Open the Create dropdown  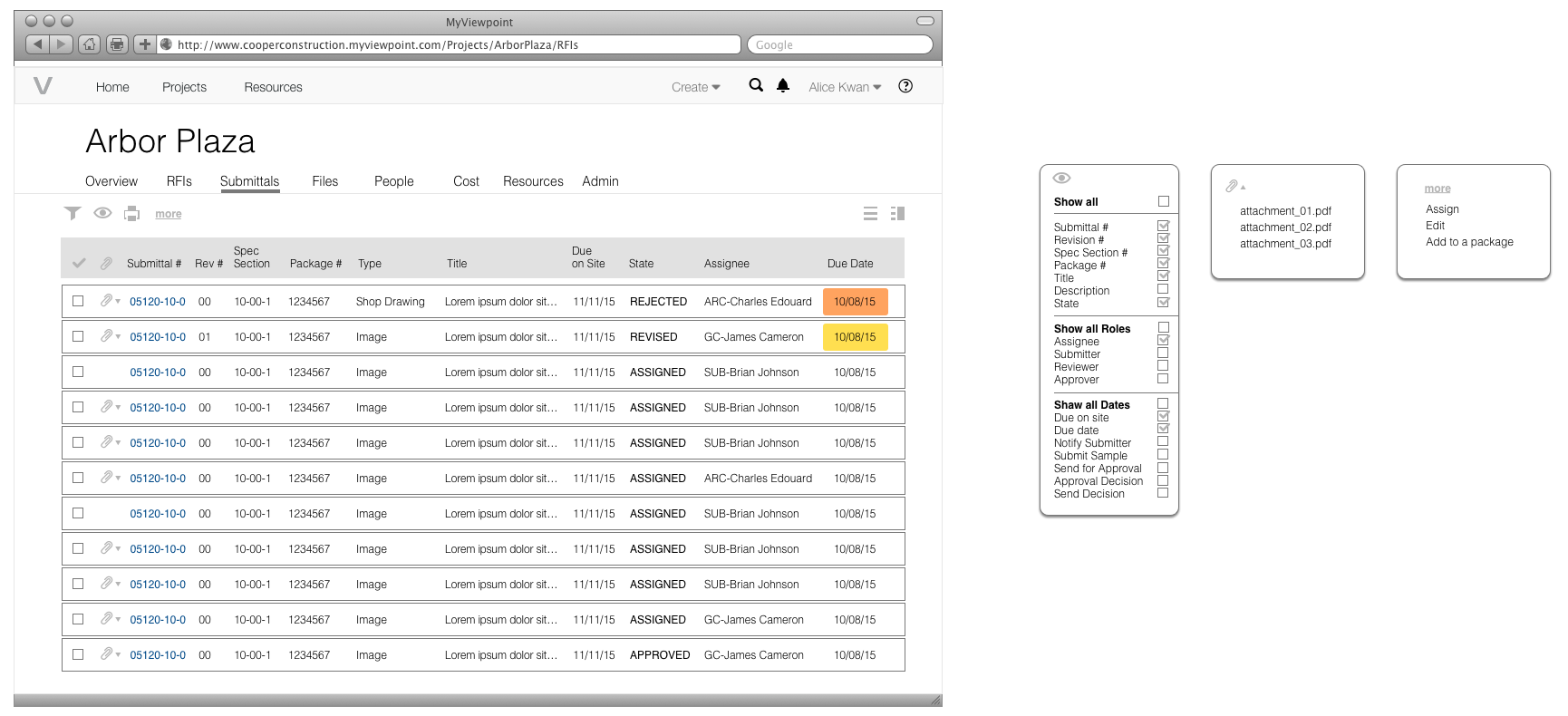click(696, 87)
